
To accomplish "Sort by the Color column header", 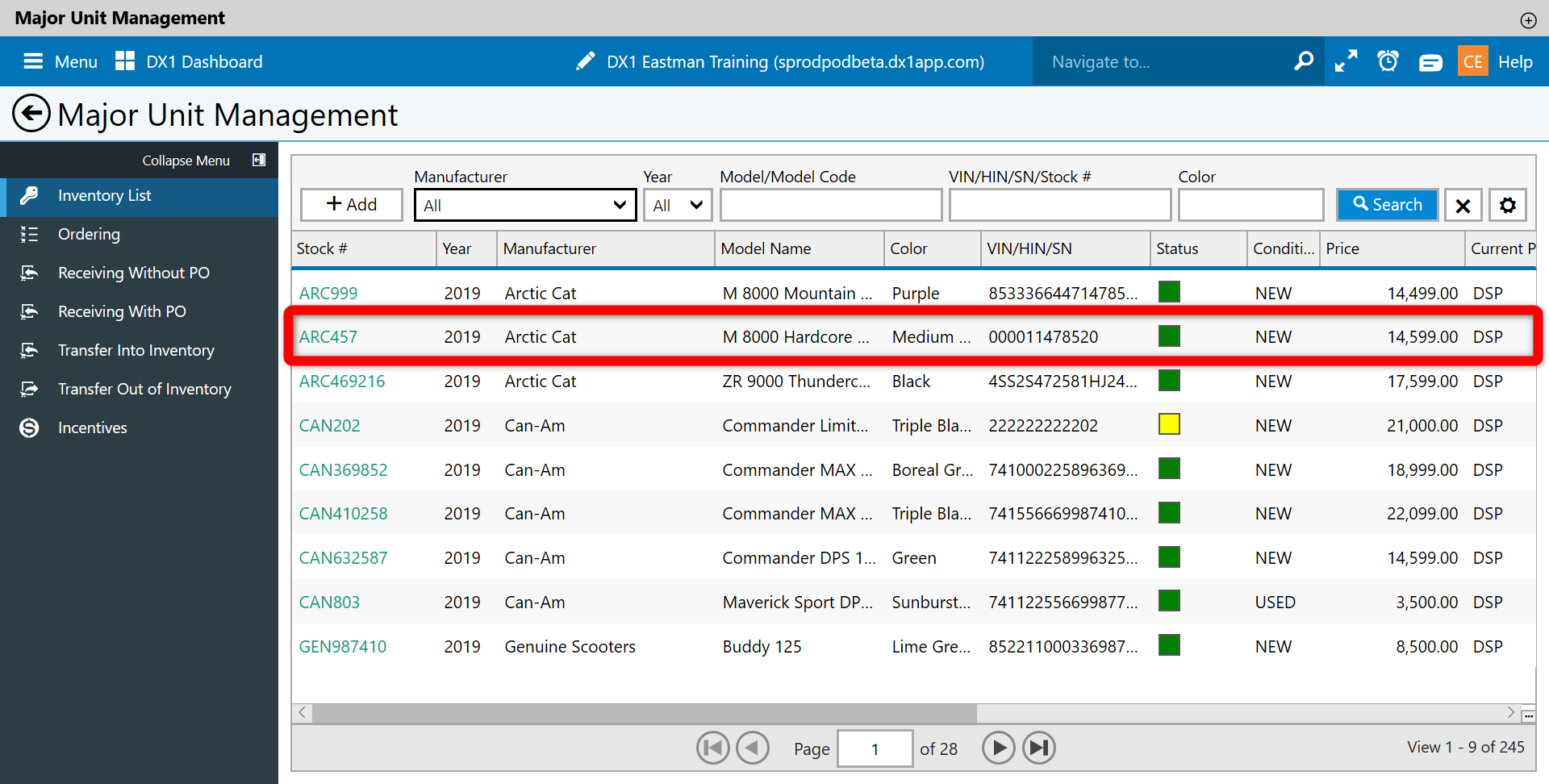I will tap(933, 248).
